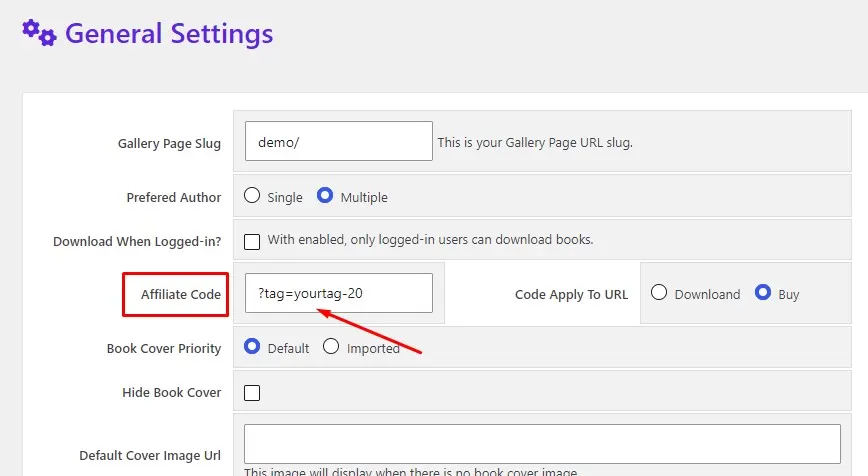
Task: Click the 'Download When Logged-in?' label
Action: coord(137,242)
